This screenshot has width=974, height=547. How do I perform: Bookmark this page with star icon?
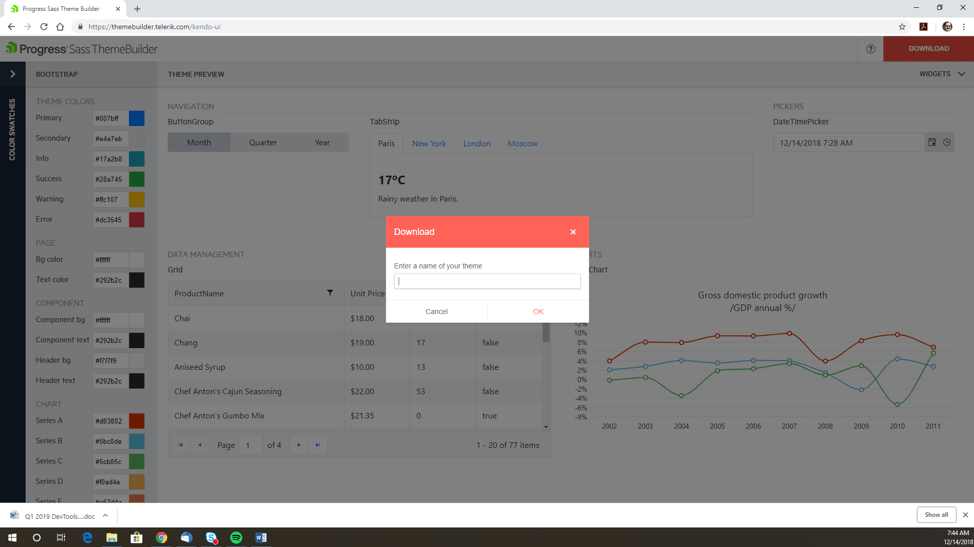tap(902, 27)
